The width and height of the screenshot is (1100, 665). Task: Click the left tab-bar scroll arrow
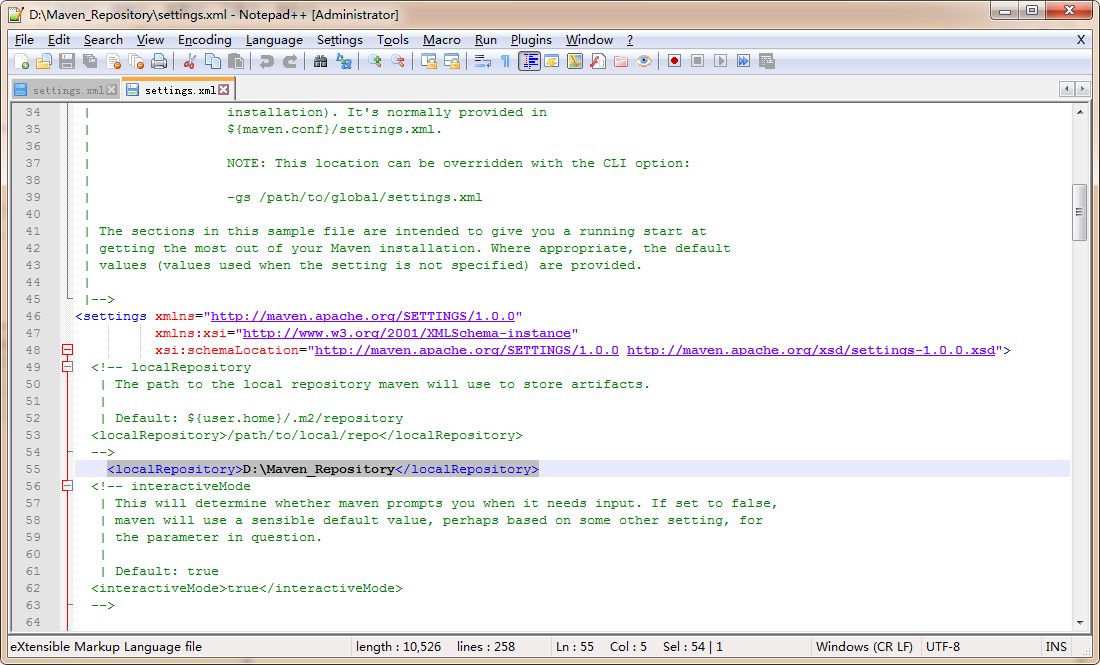[1066, 89]
